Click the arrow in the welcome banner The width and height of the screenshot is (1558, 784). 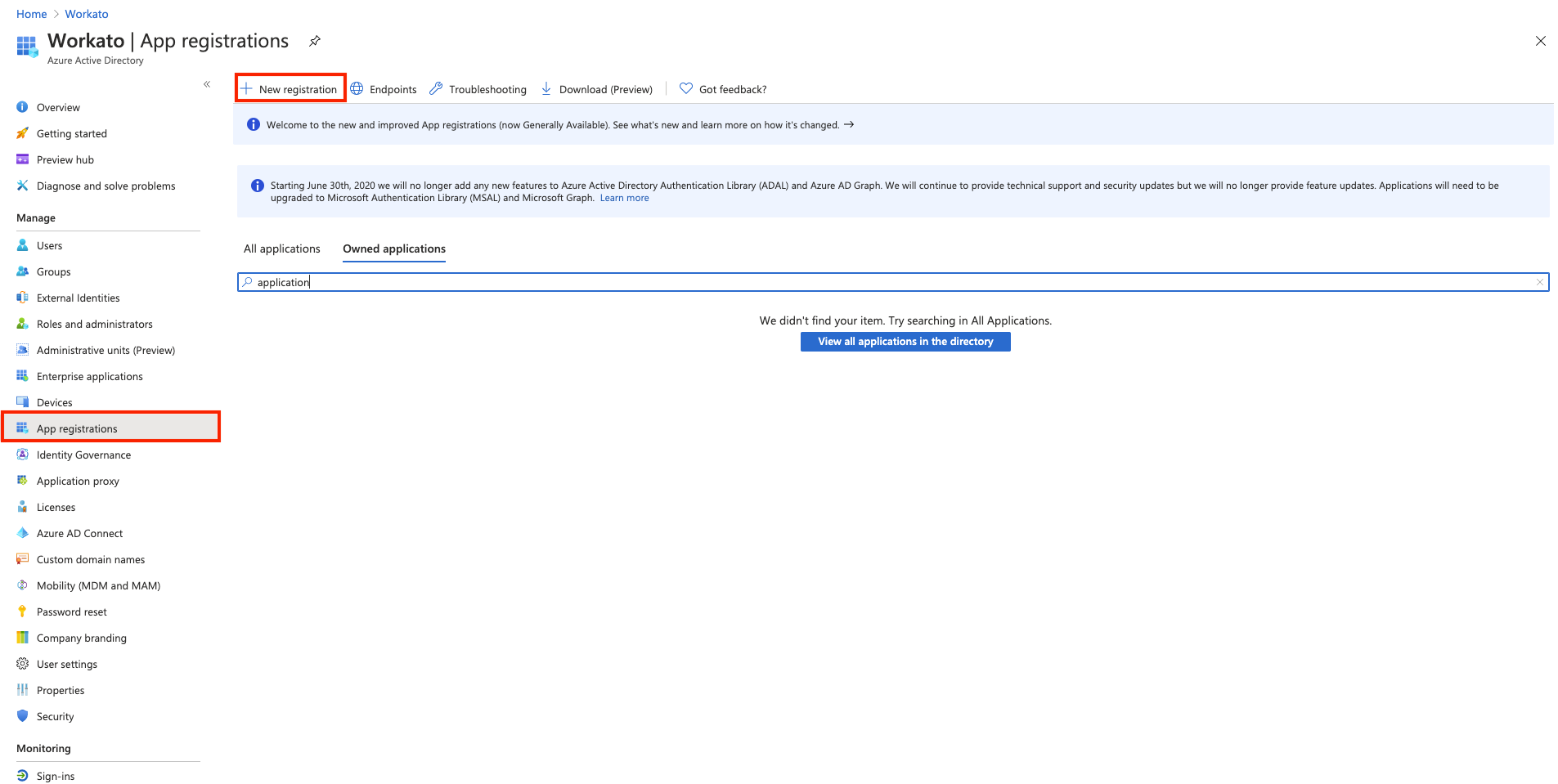click(849, 124)
